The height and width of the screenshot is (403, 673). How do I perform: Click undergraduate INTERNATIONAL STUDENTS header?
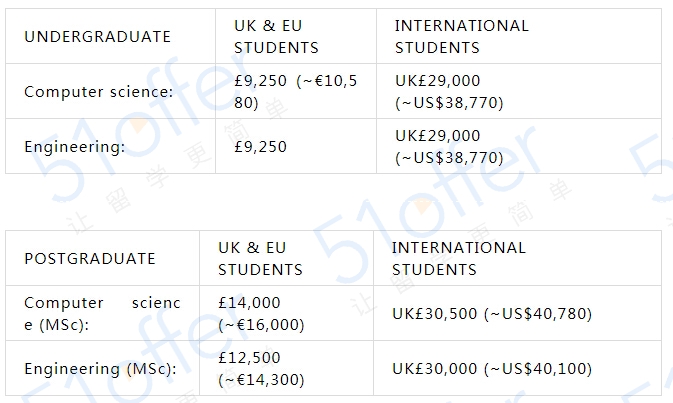click(519, 36)
